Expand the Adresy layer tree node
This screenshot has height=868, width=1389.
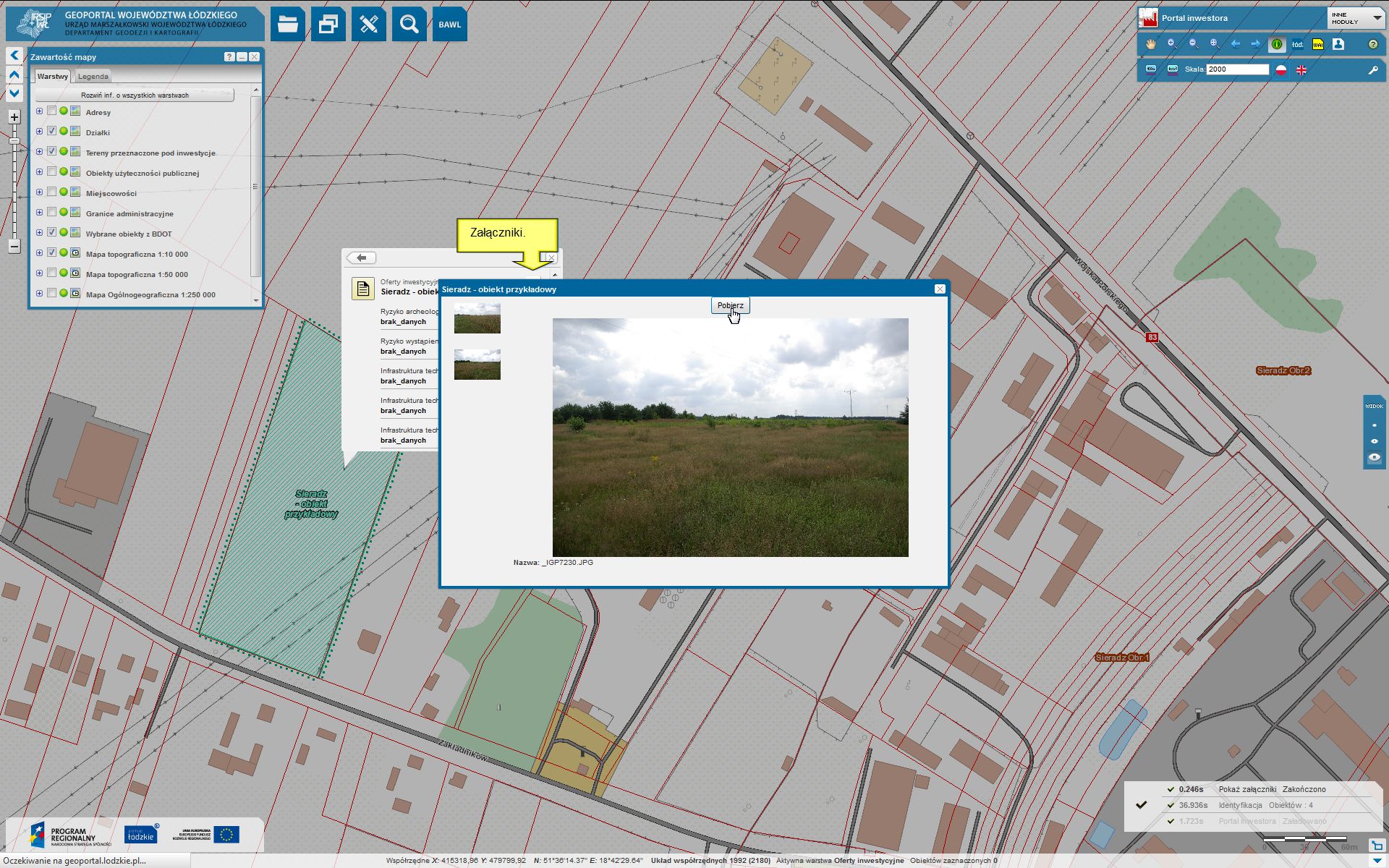click(x=39, y=111)
